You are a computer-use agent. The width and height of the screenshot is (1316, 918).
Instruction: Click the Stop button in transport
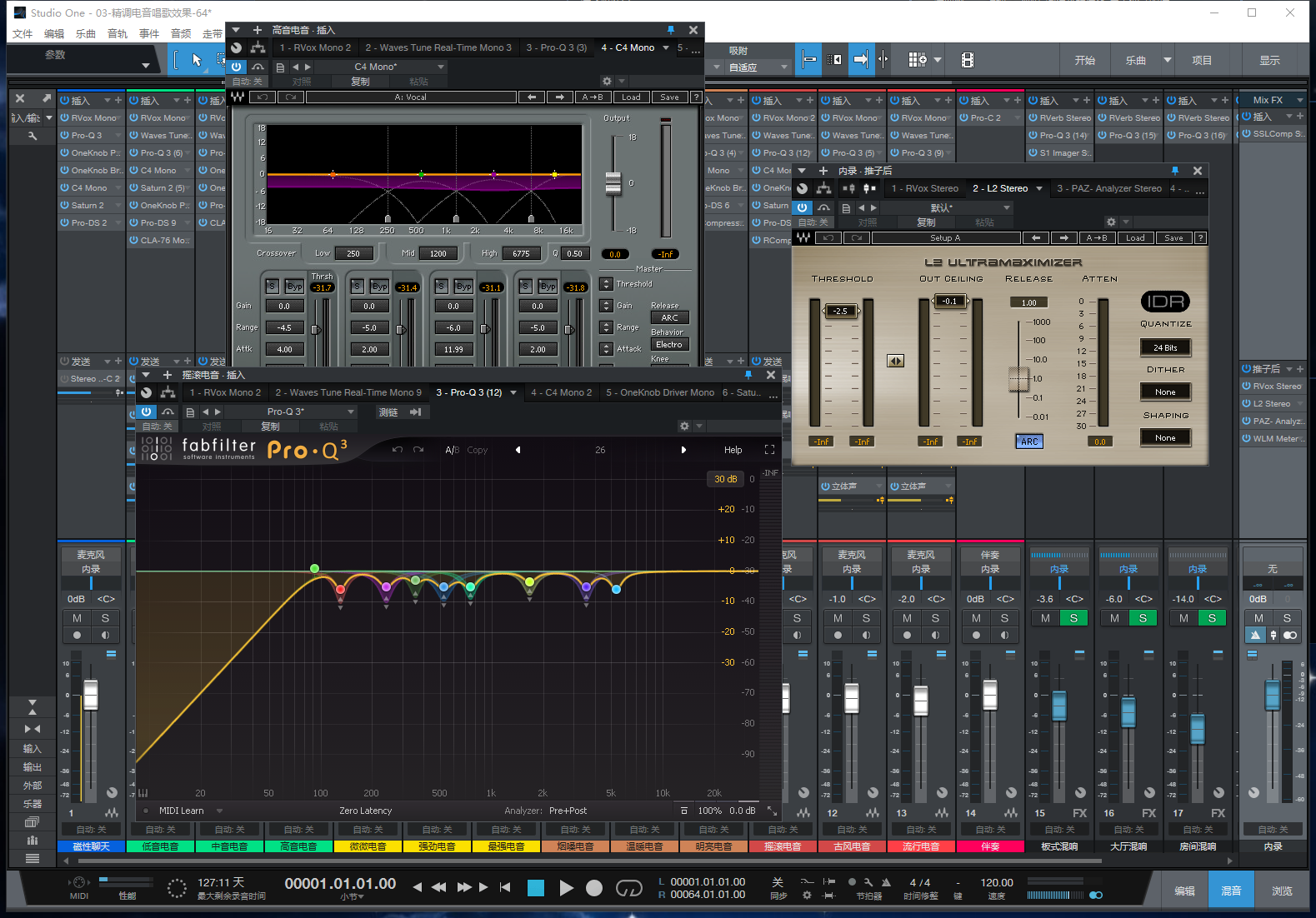click(536, 888)
